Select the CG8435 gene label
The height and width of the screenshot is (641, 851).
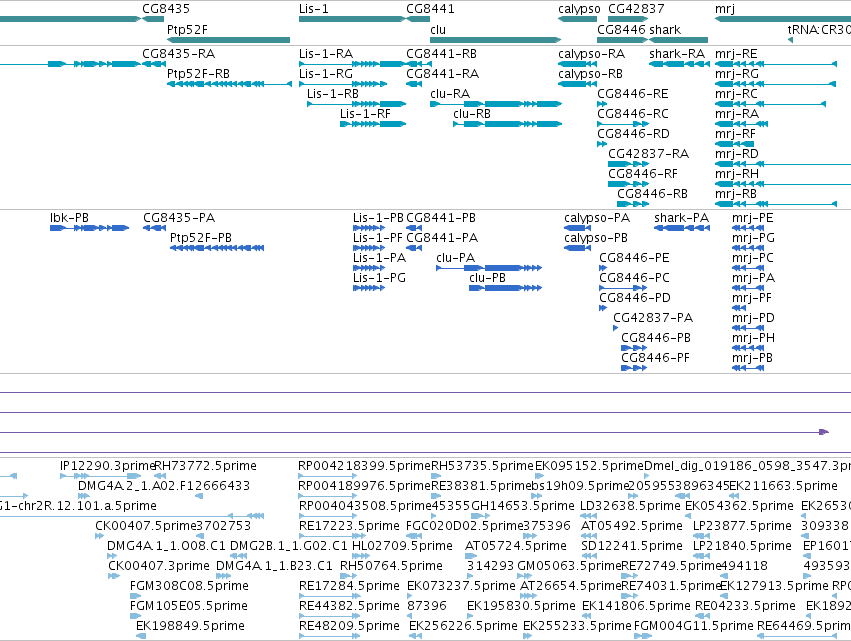coord(166,9)
